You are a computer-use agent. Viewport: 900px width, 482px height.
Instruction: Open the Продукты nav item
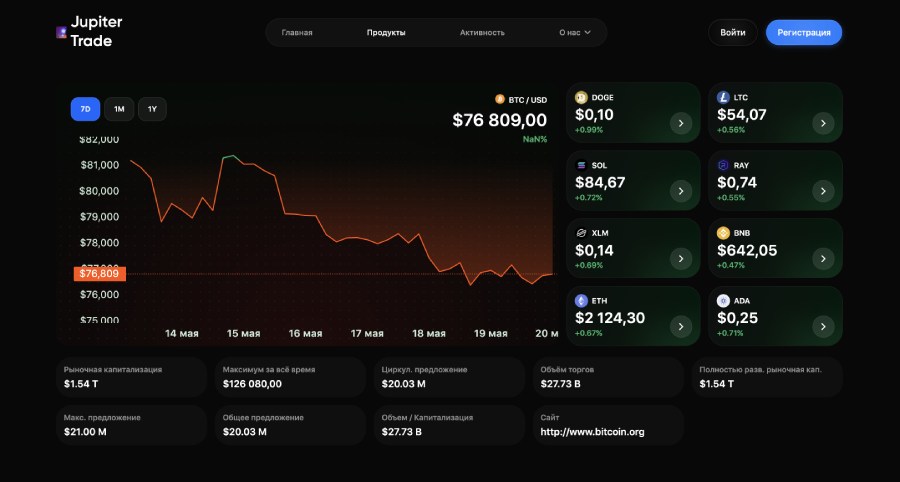click(386, 33)
